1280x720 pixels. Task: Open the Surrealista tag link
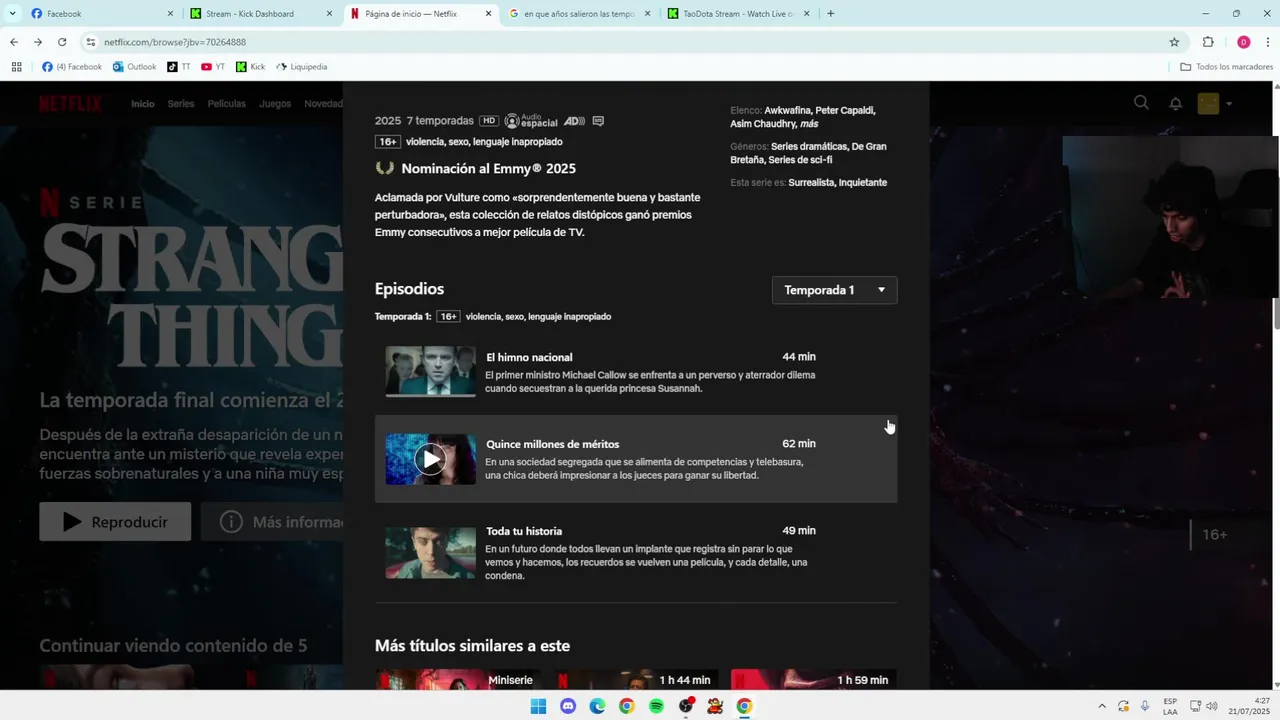[x=811, y=182]
